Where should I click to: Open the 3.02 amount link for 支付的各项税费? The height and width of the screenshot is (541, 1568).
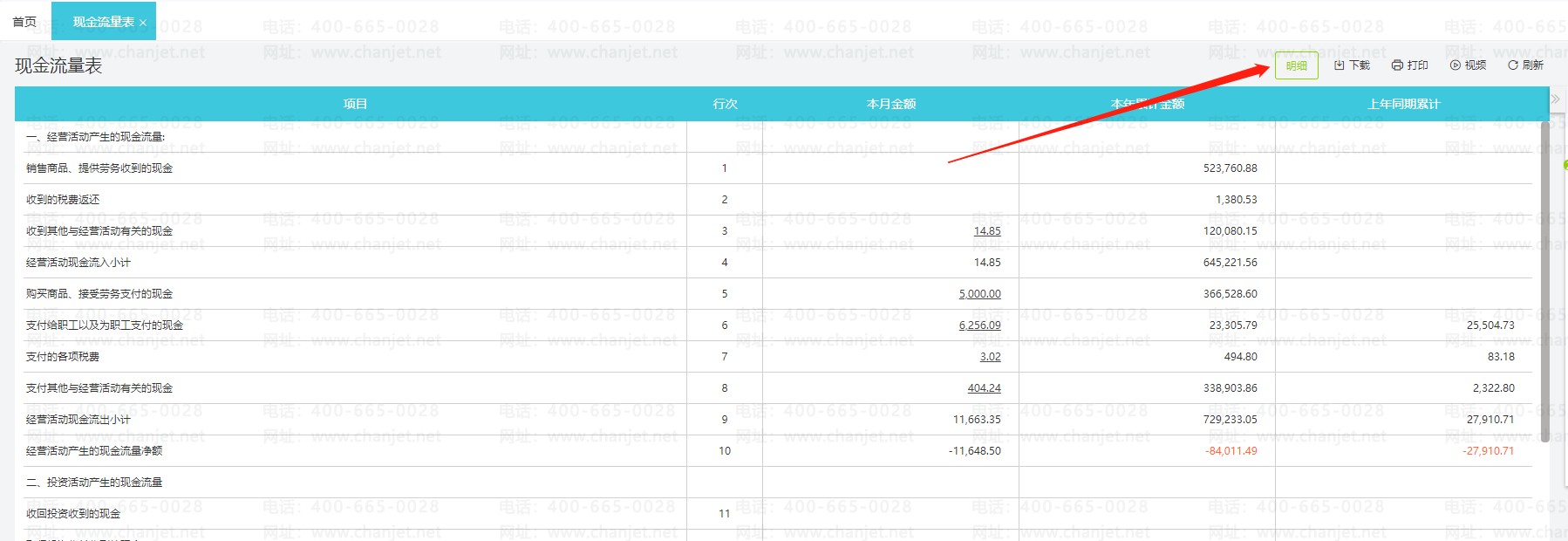point(990,357)
